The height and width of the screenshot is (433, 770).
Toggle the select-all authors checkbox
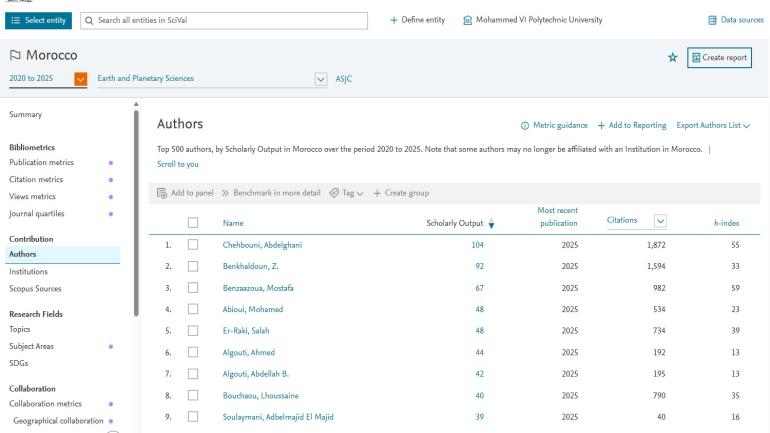coord(194,222)
